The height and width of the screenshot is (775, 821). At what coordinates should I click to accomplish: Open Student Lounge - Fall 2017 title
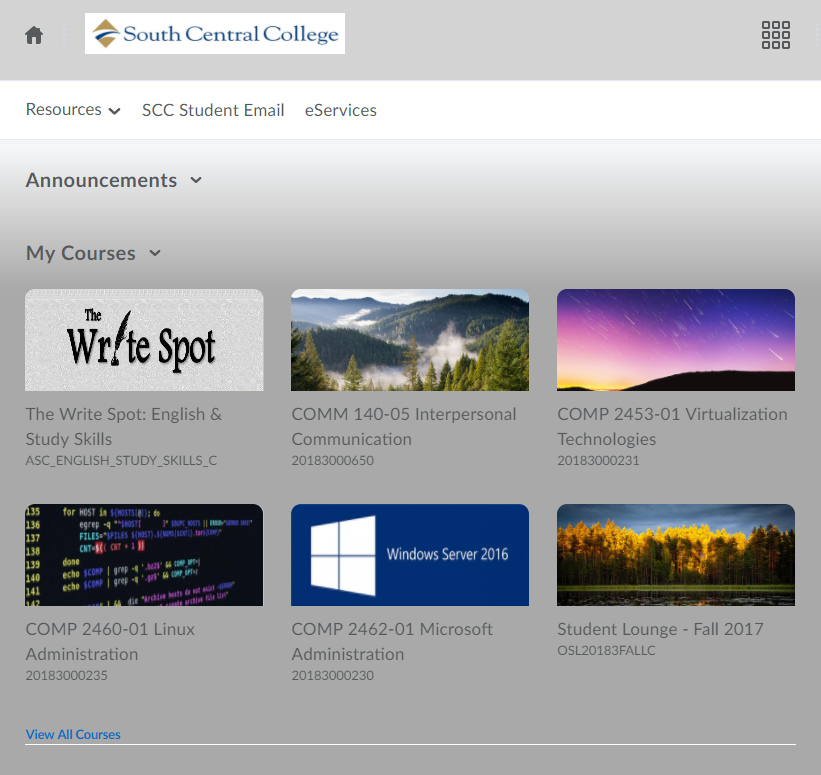[x=660, y=629]
